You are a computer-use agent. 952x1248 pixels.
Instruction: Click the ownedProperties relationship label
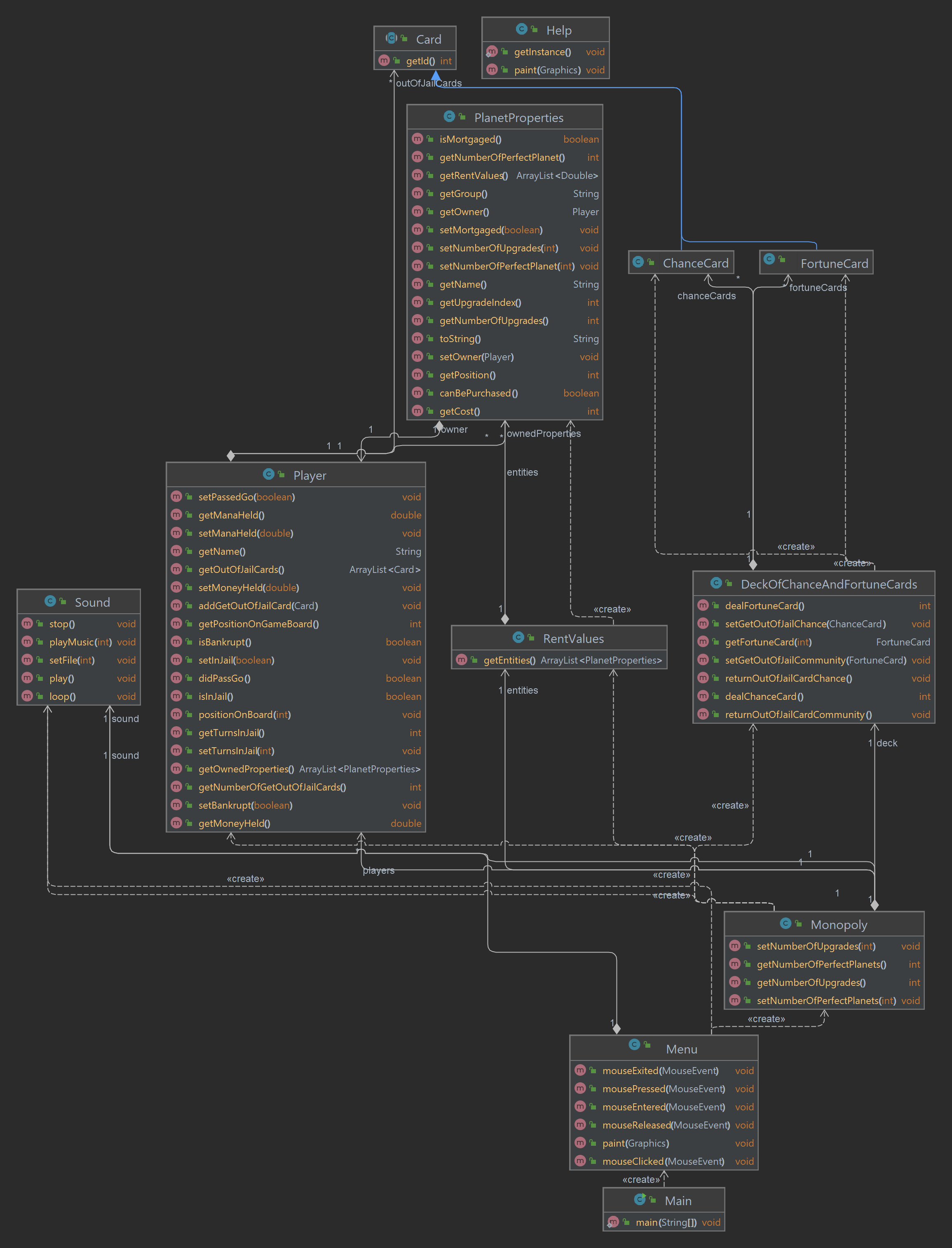pyautogui.click(x=544, y=434)
